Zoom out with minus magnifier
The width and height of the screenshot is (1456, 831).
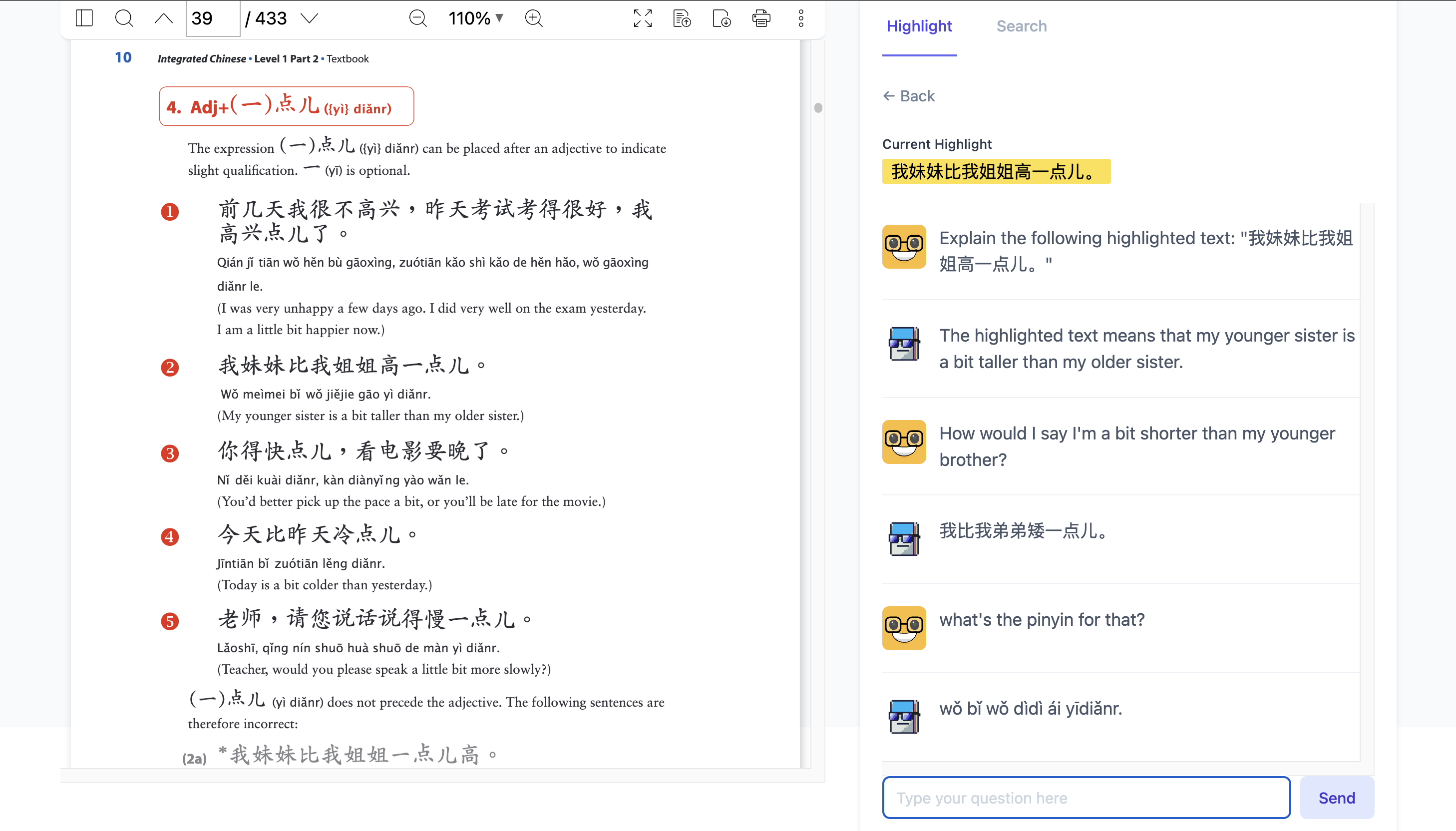(x=417, y=18)
